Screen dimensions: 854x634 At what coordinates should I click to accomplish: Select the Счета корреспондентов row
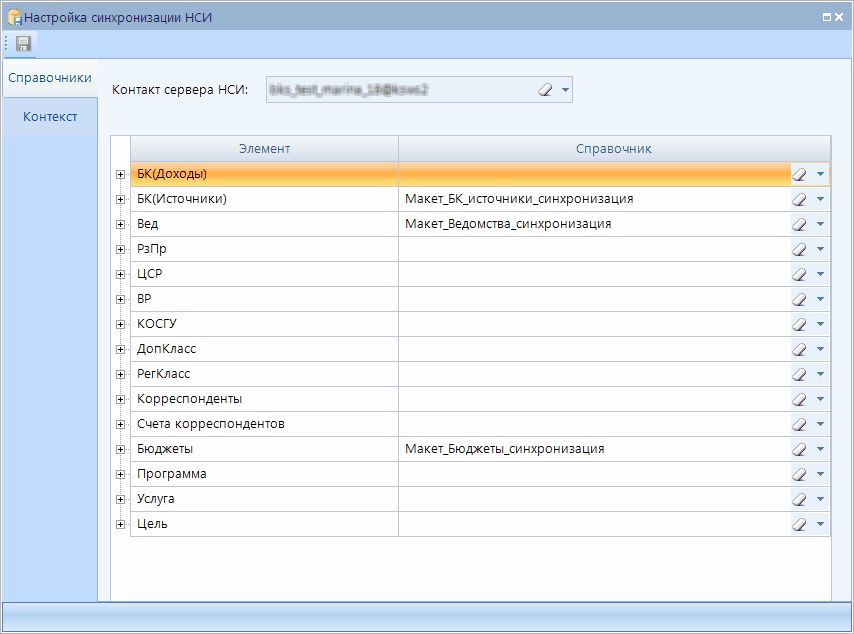211,424
